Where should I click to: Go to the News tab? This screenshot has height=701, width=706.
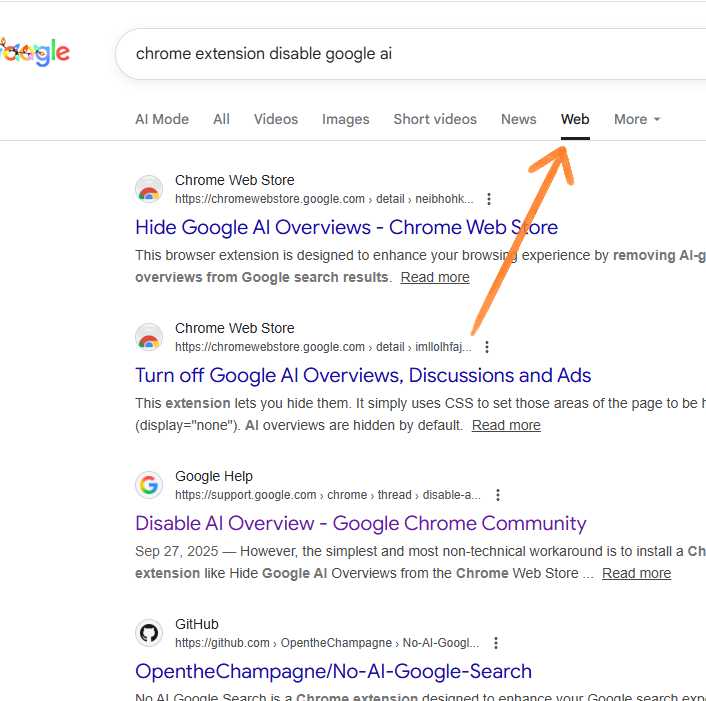click(519, 119)
